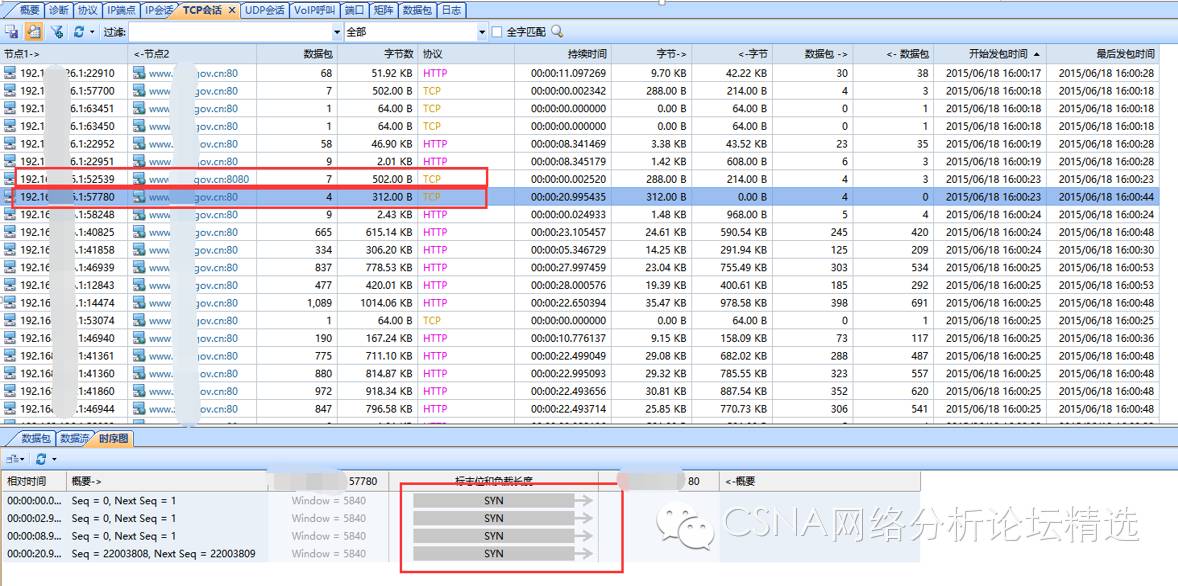The height and width of the screenshot is (586, 1178).
Task: Open the 日志 tab
Action: (451, 11)
